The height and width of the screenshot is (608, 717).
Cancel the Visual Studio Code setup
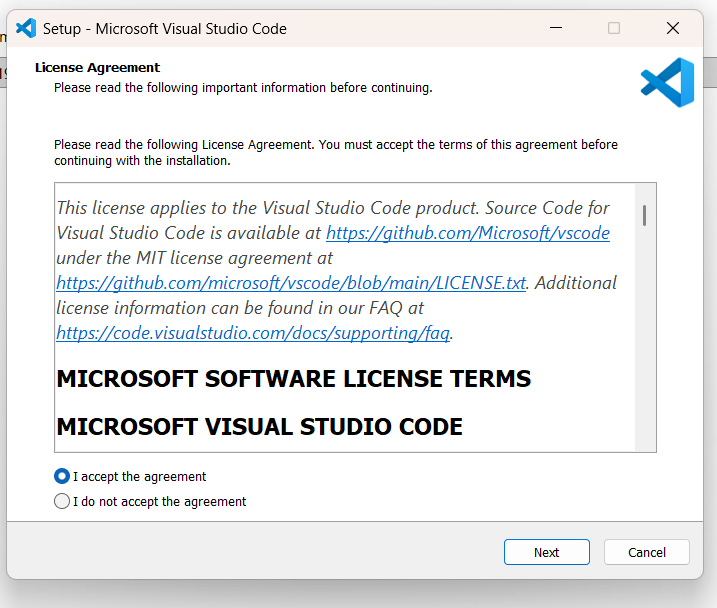tap(647, 552)
